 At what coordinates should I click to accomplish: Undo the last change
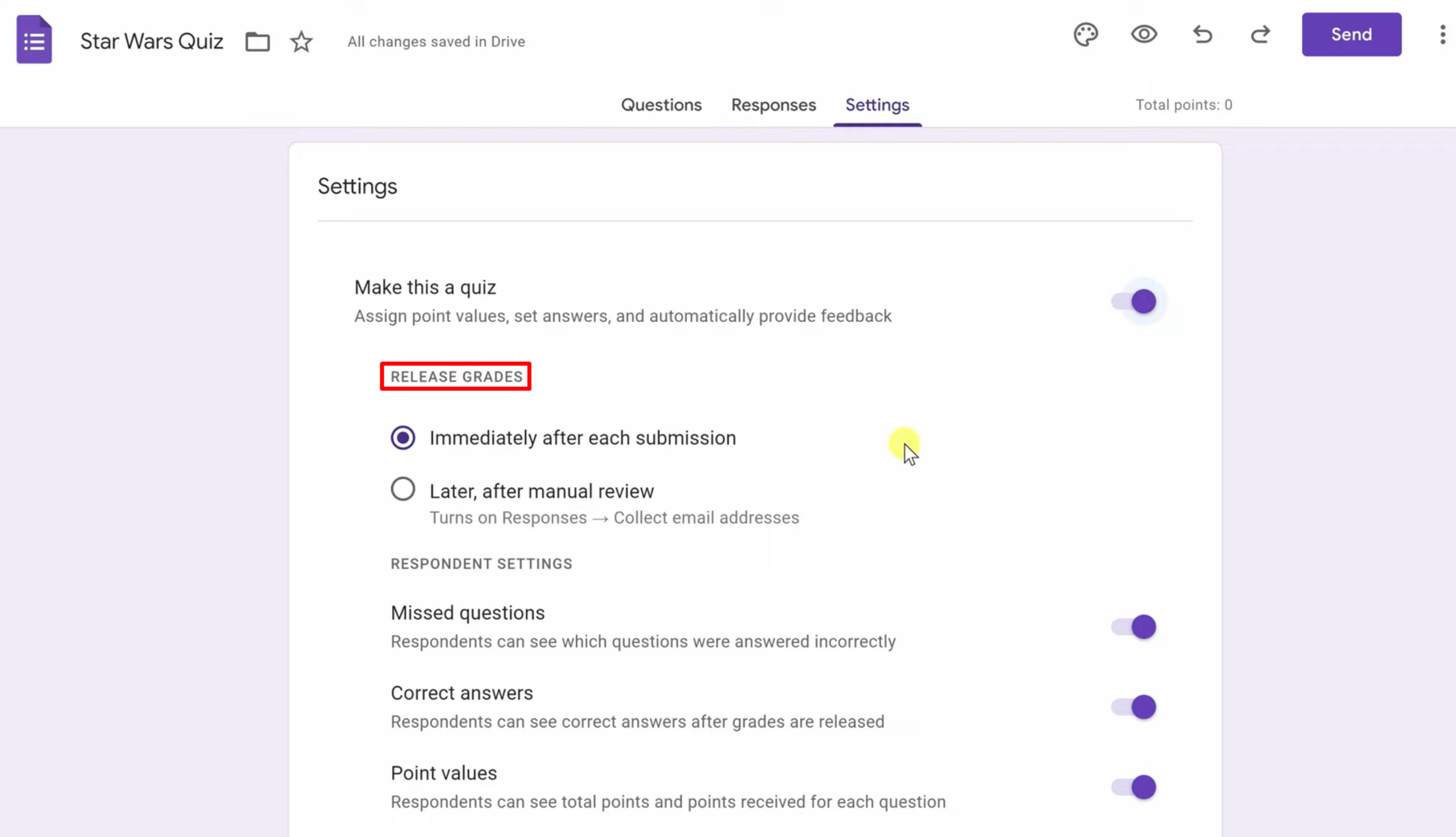(1202, 35)
